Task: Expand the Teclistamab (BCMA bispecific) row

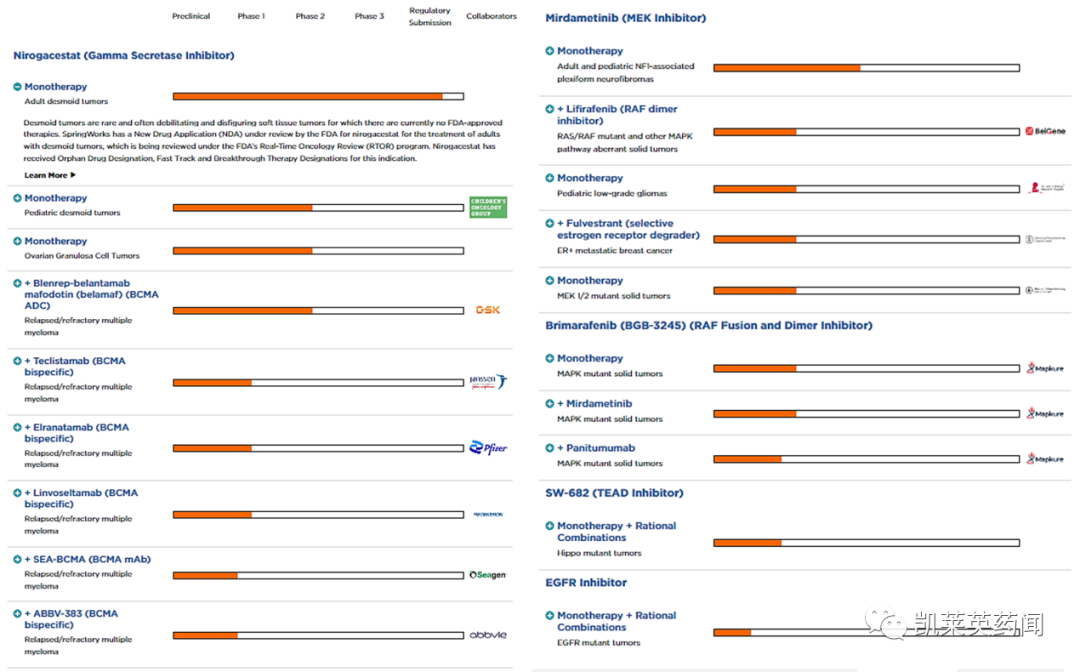Action: [18, 361]
